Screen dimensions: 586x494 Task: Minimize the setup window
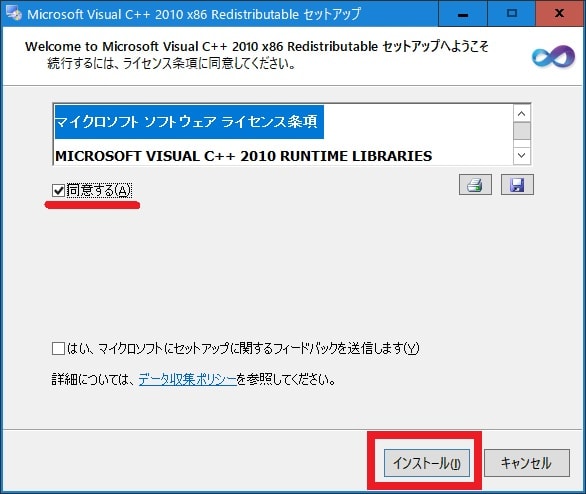(463, 14)
